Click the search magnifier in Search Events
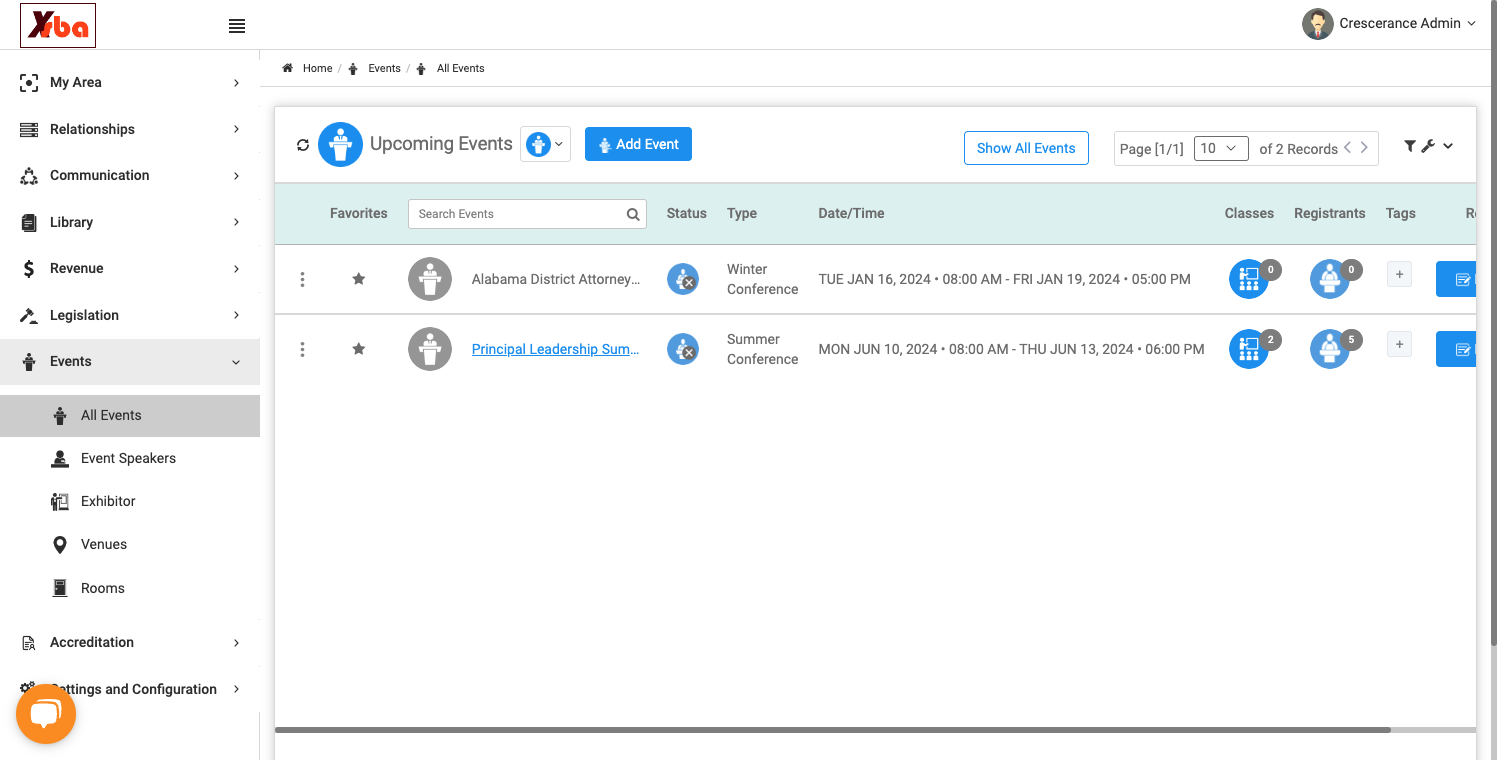1497x760 pixels. (633, 214)
